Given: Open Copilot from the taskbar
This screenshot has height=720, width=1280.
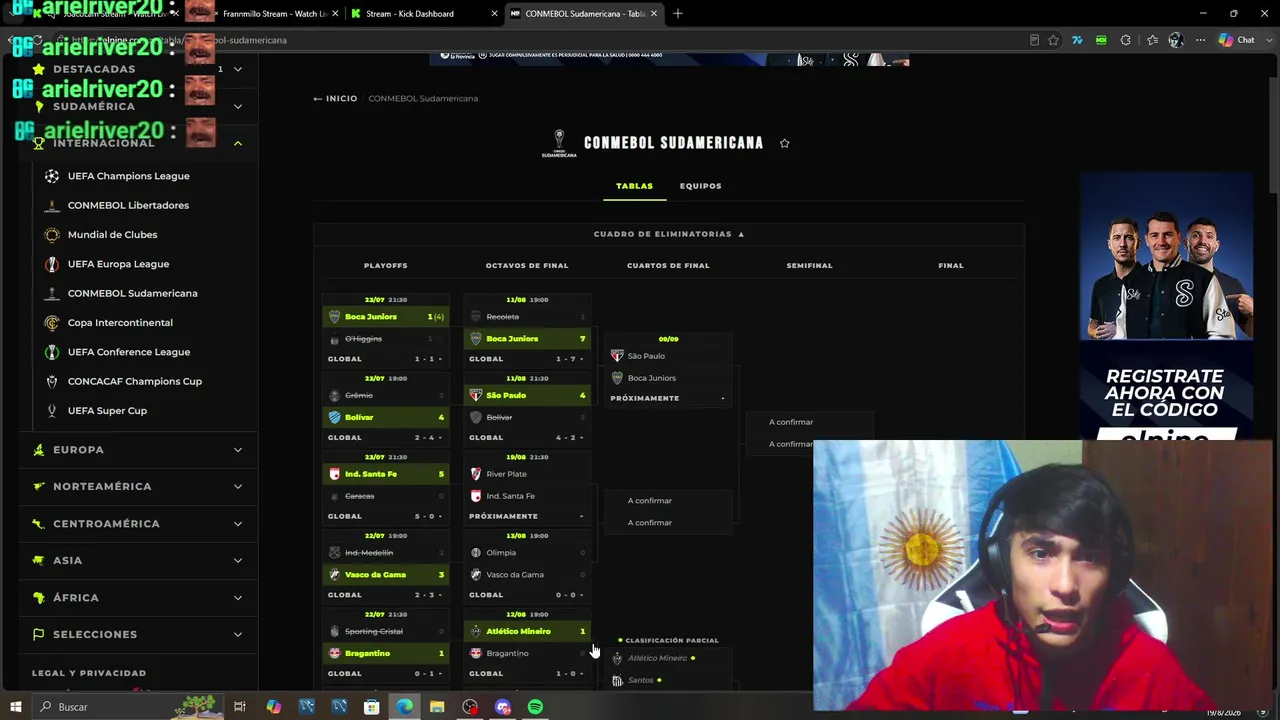Looking at the screenshot, I should tap(273, 707).
